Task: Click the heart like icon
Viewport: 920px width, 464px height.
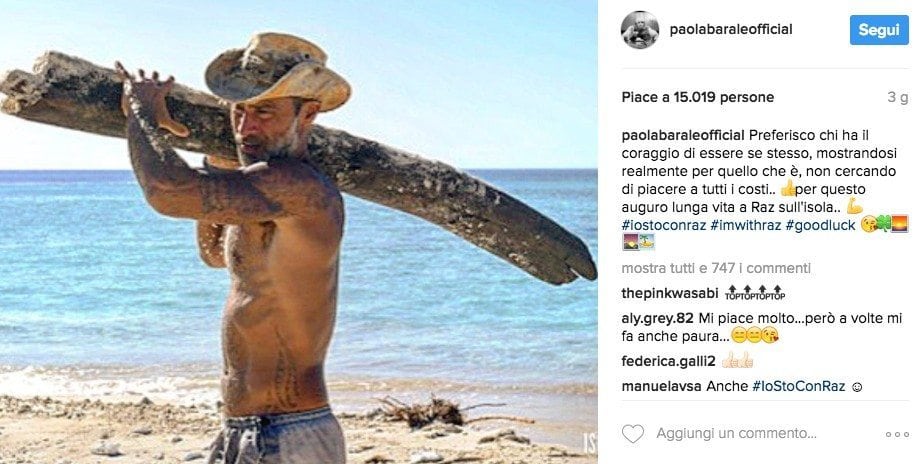Action: point(632,434)
